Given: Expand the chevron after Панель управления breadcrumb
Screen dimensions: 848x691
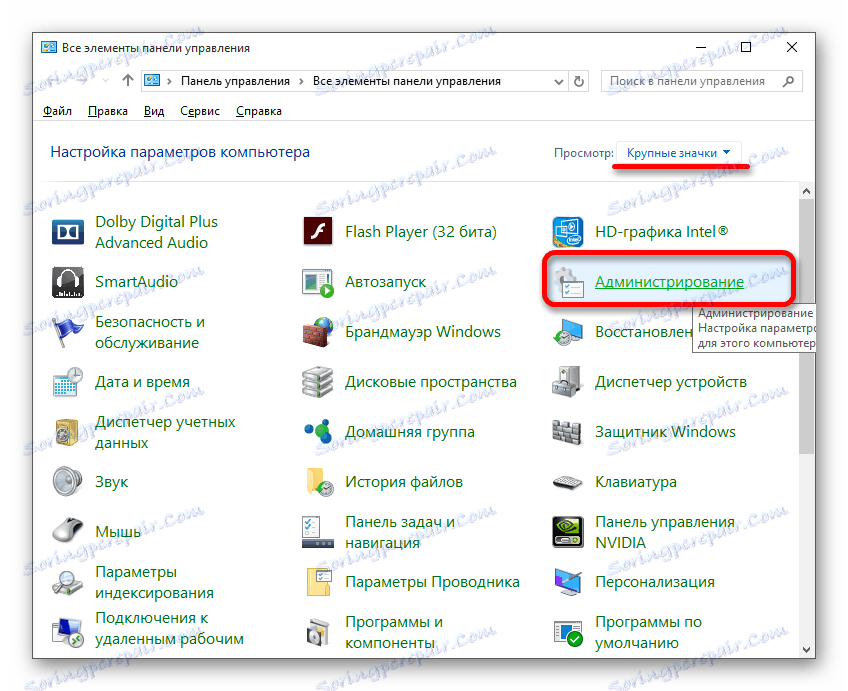Looking at the screenshot, I should coord(301,81).
